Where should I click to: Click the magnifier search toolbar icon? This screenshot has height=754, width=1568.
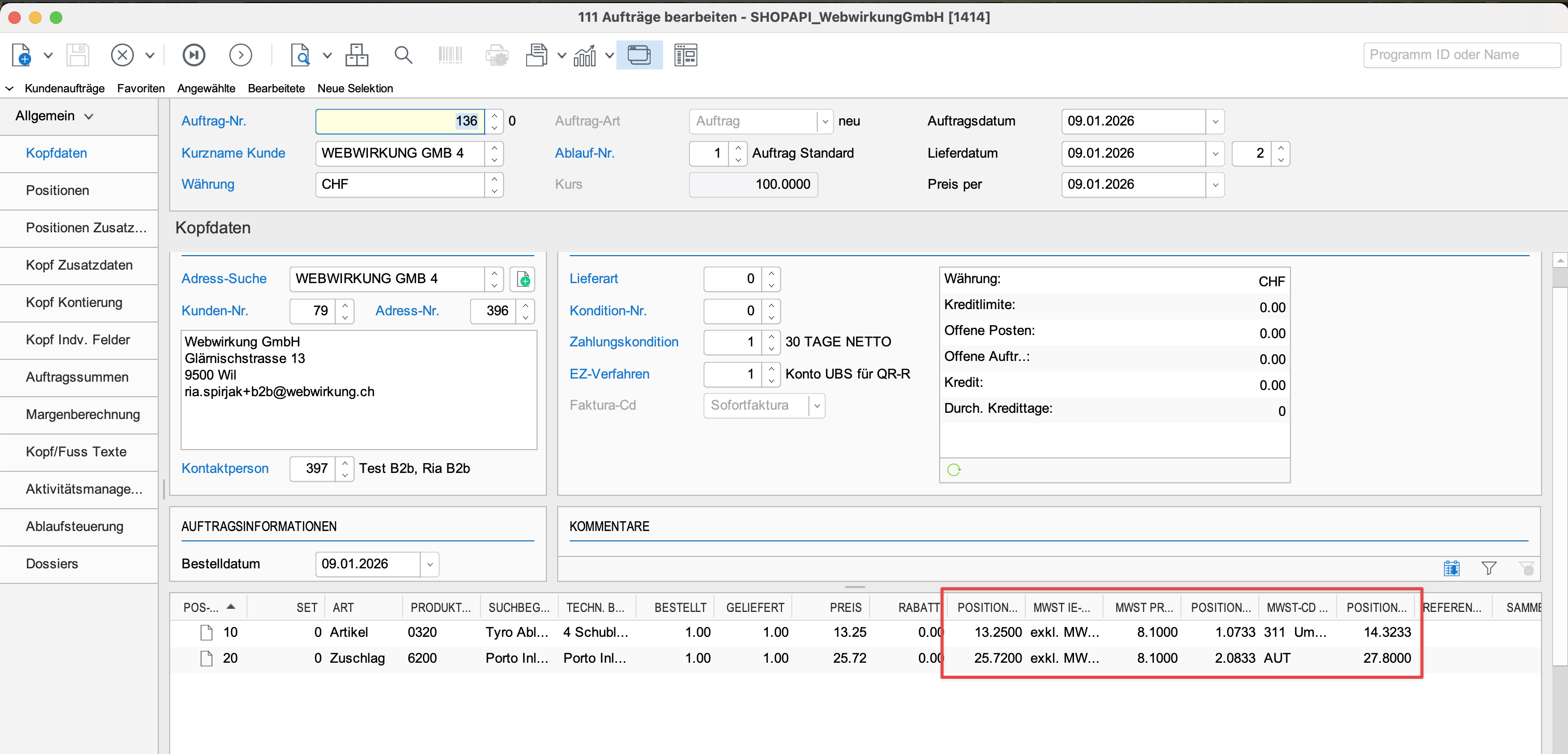(x=403, y=55)
